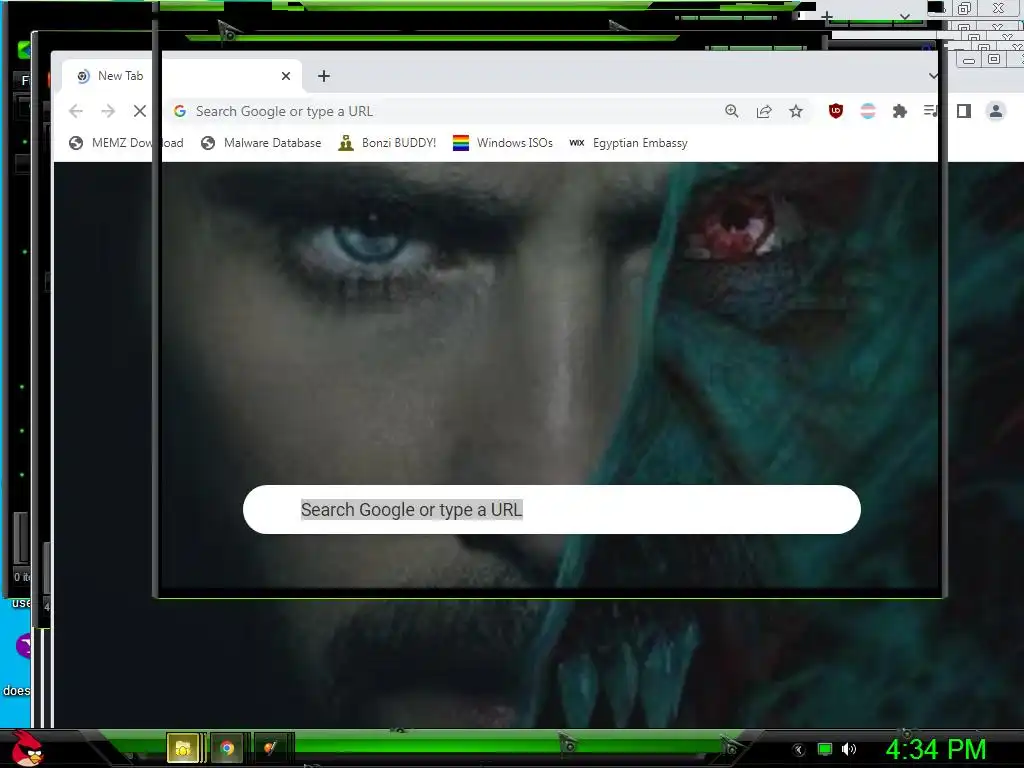Toggle the Chrome side panel

964,111
